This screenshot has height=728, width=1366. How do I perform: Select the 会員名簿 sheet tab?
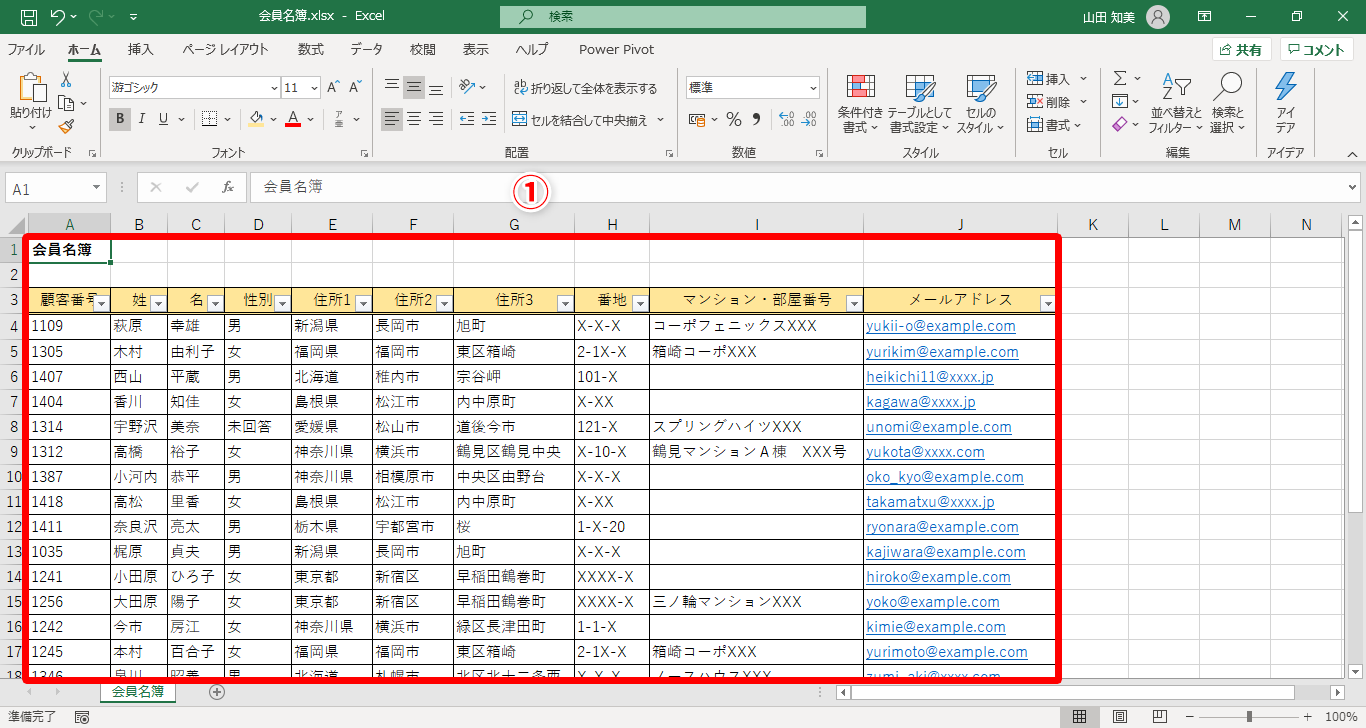(x=138, y=691)
